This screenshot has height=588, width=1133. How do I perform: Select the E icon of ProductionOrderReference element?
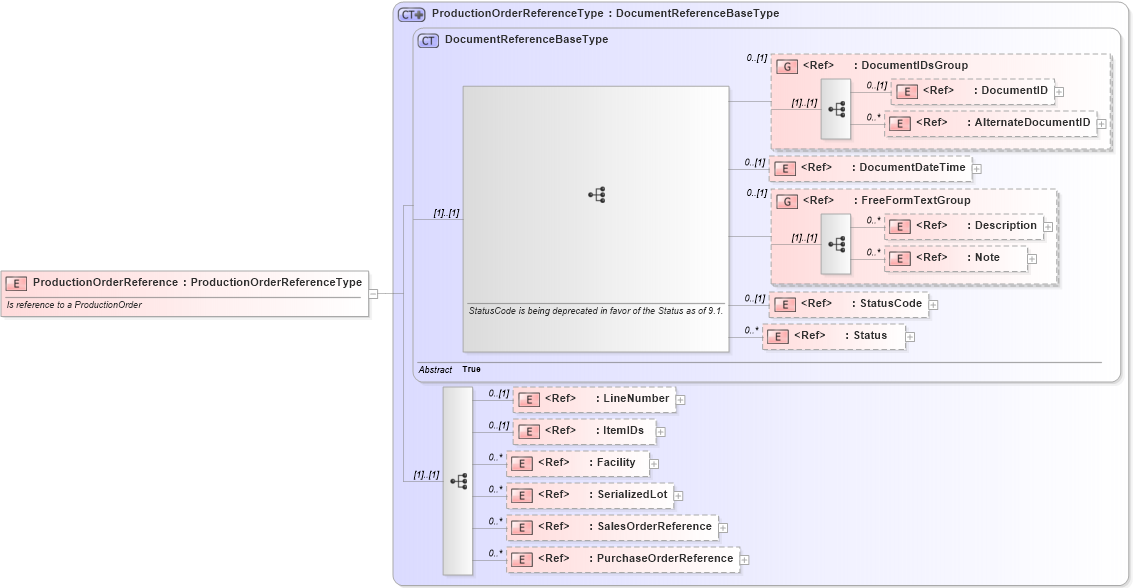coord(14,282)
